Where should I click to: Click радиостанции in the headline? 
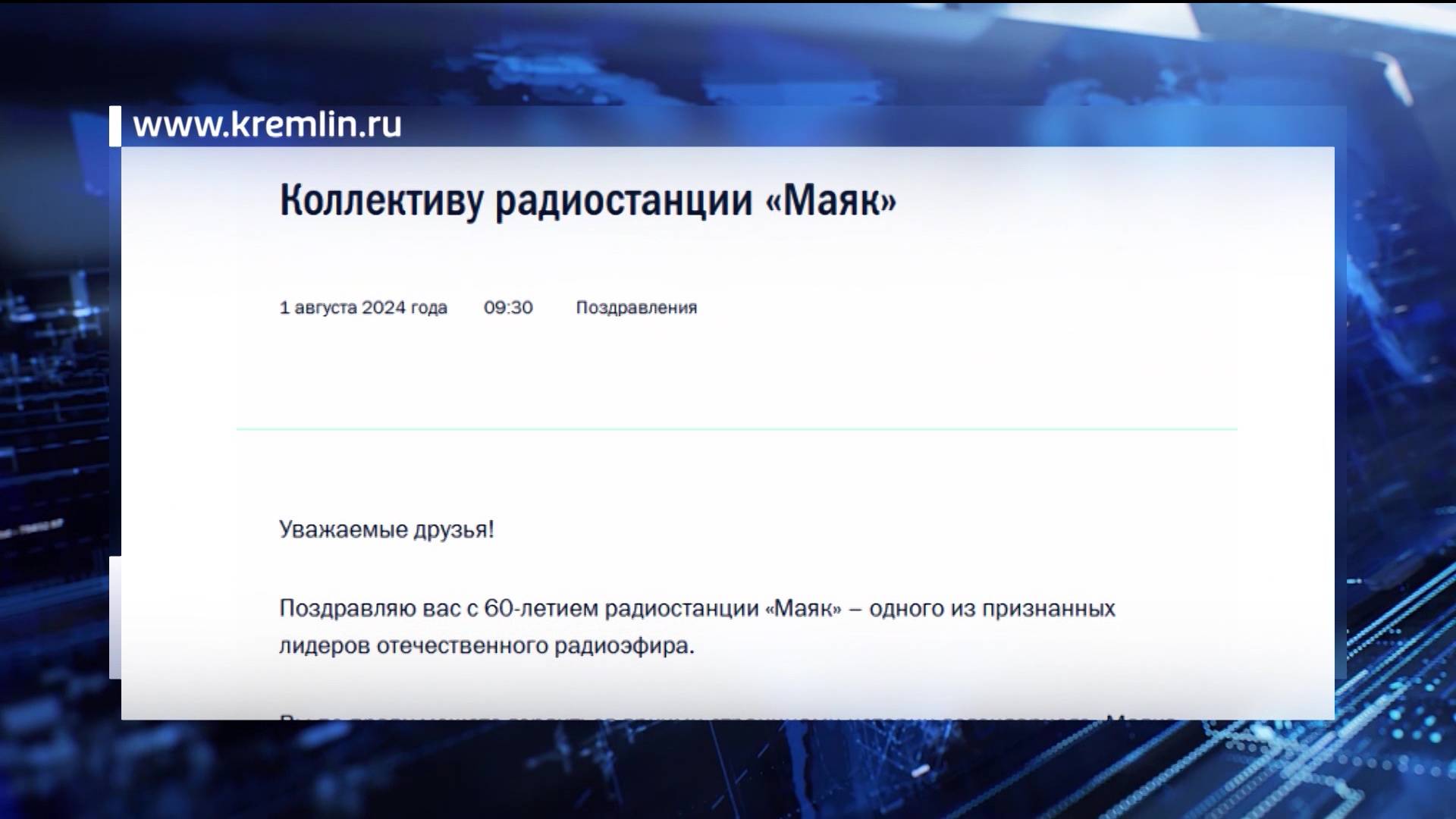coord(623,201)
